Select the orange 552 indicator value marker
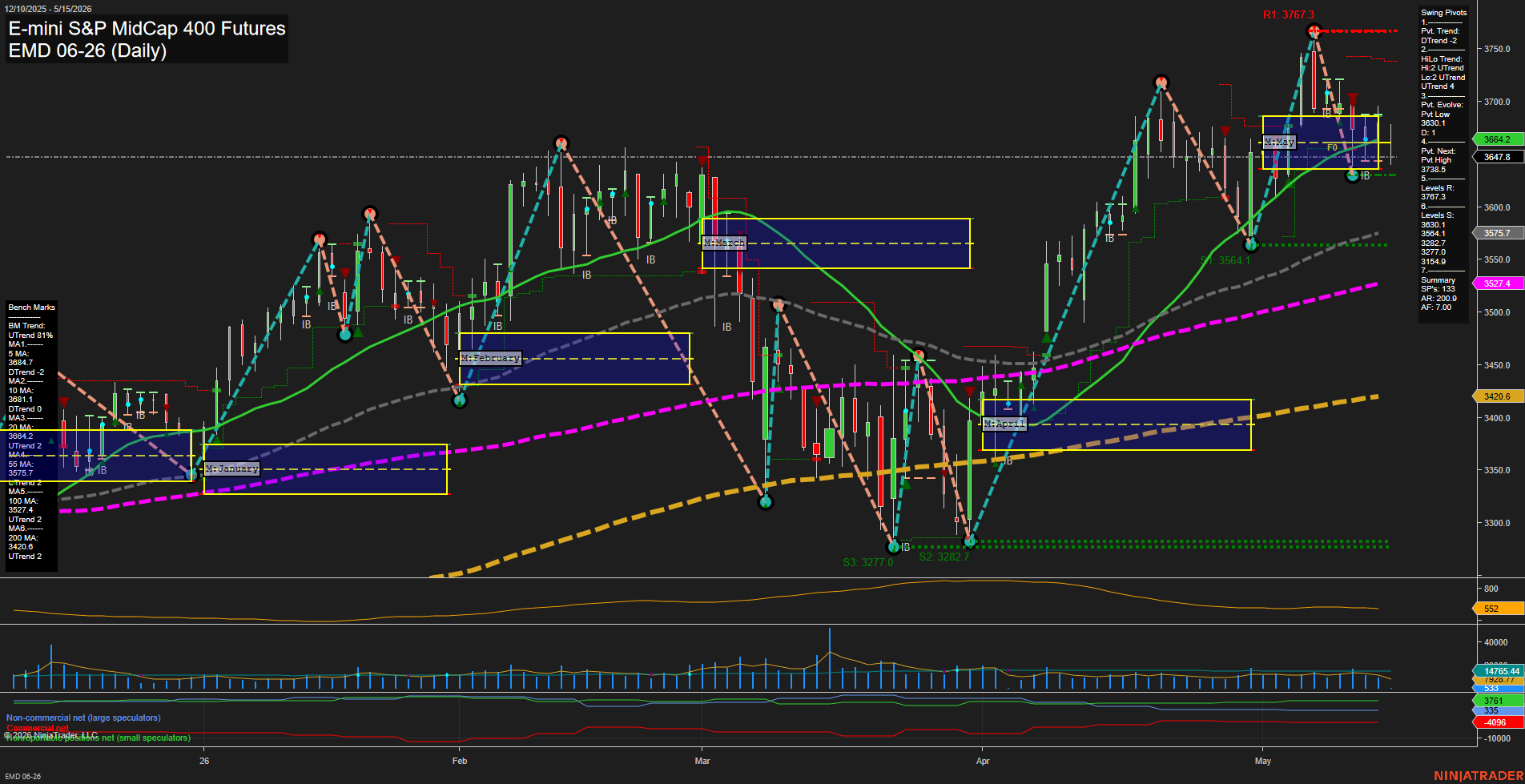Screen dimensions: 1525x784 [1498, 609]
